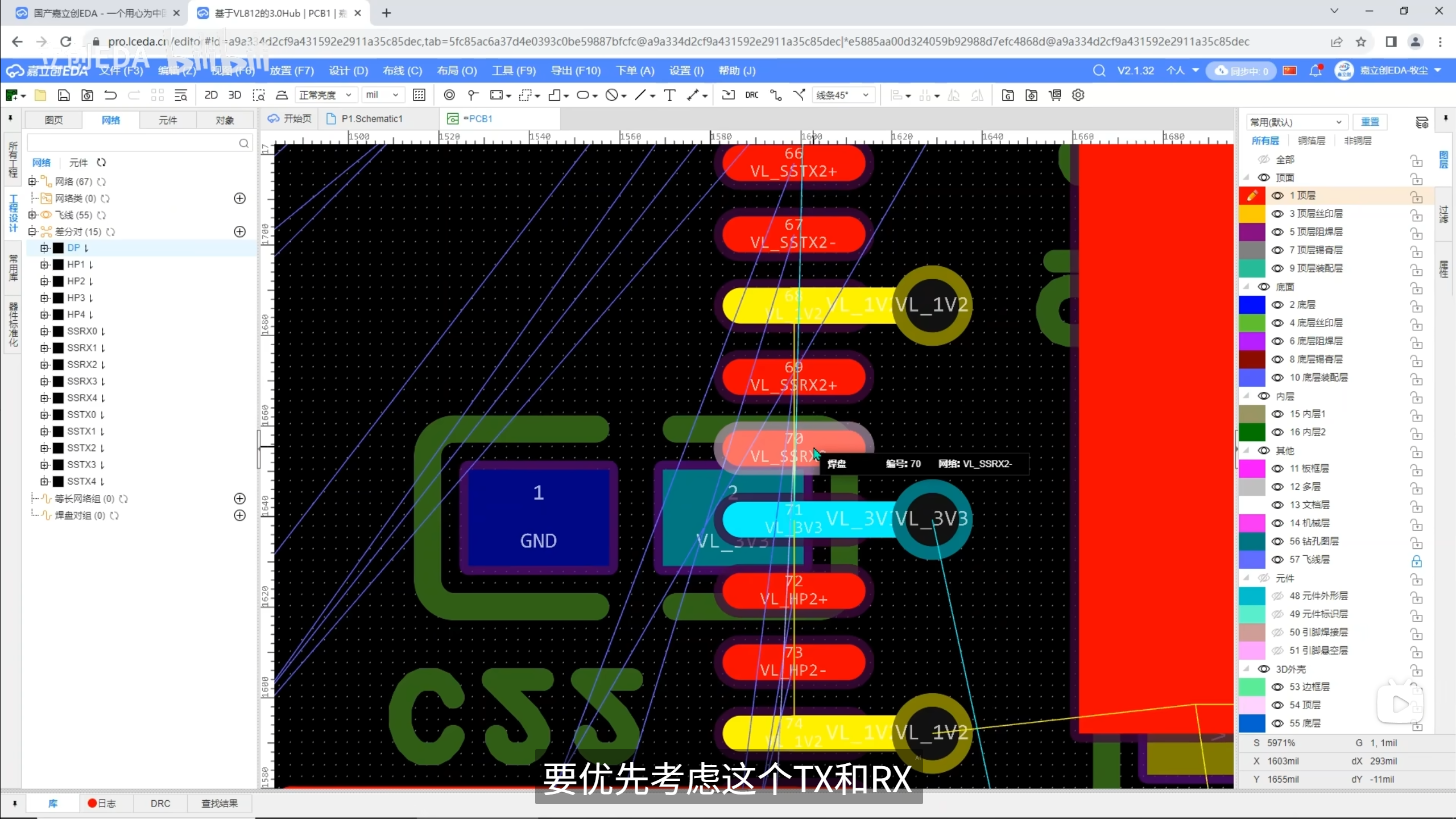This screenshot has width=1456, height=819.
Task: Open the settings gear toolbar icon
Action: pos(1078,95)
